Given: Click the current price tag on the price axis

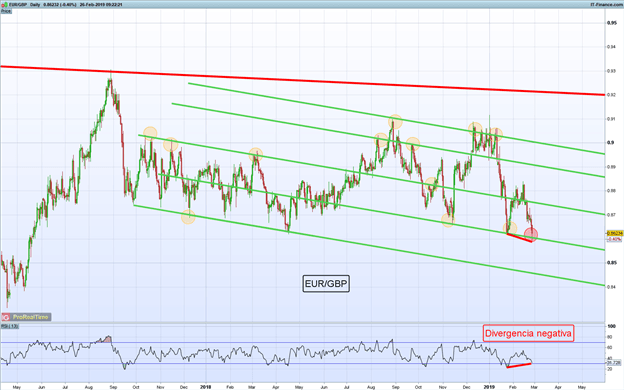Looking at the screenshot, I should tap(614, 233).
